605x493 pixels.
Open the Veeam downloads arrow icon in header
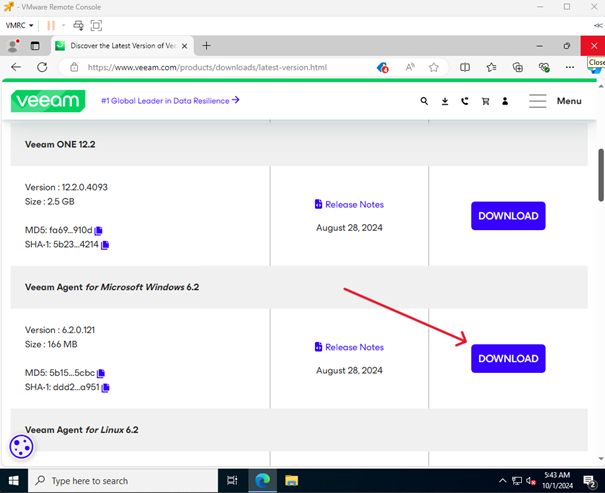pos(445,101)
